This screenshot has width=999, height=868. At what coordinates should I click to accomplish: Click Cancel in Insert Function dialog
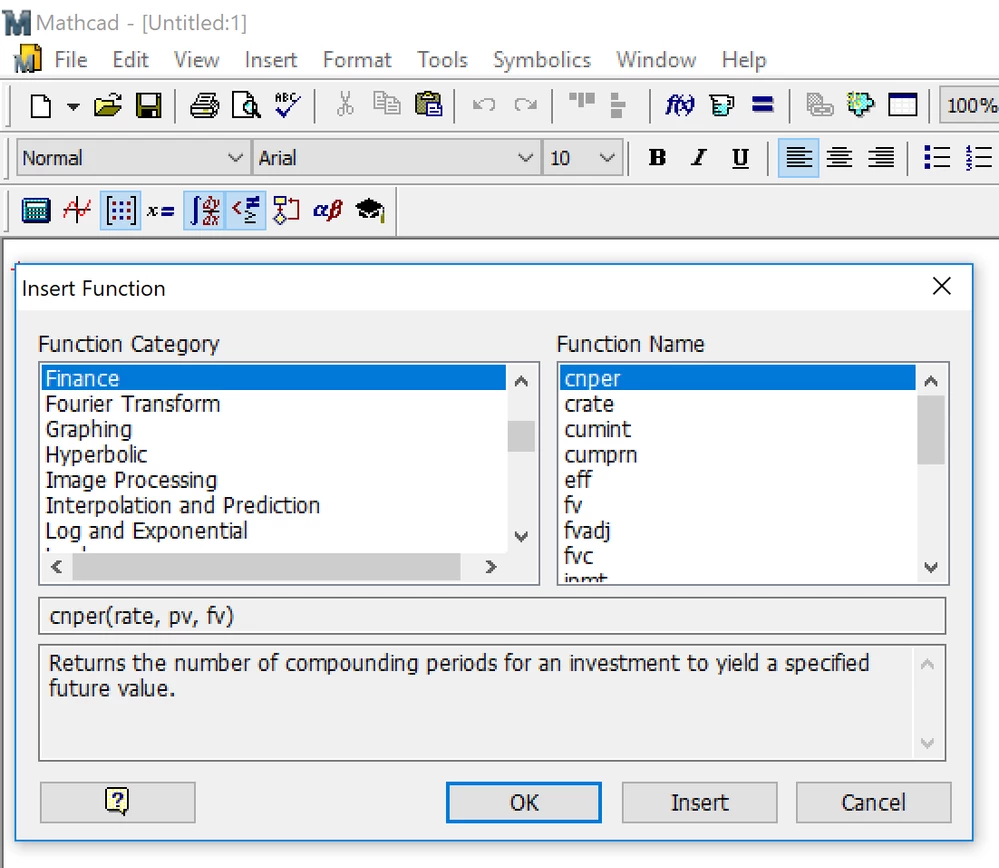click(x=873, y=802)
